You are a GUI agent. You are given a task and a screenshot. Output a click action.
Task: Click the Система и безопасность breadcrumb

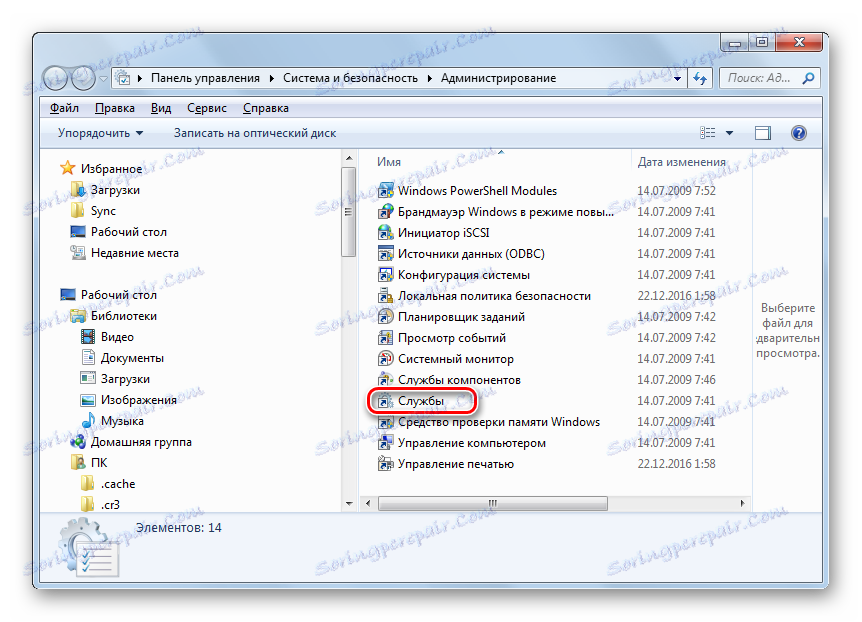tap(350, 78)
